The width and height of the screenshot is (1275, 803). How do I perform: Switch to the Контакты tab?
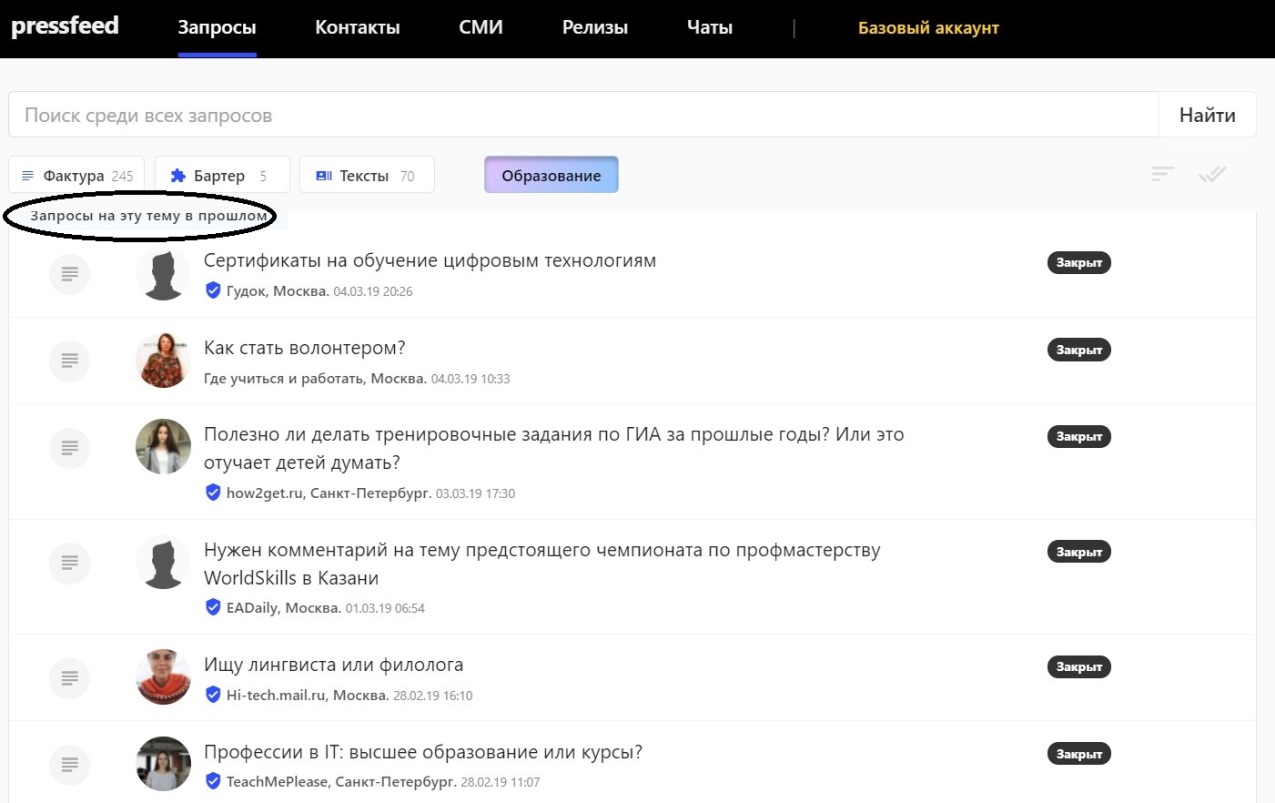(357, 28)
